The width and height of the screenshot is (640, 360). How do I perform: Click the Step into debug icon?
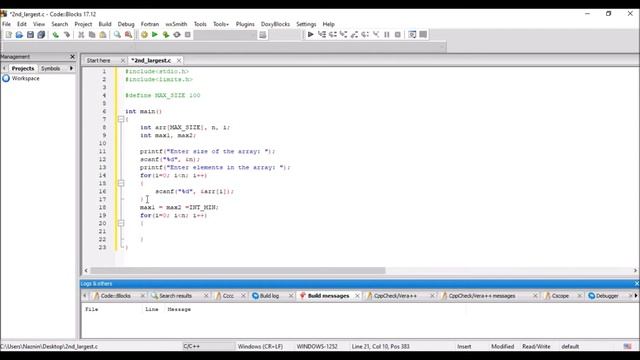click(343, 35)
